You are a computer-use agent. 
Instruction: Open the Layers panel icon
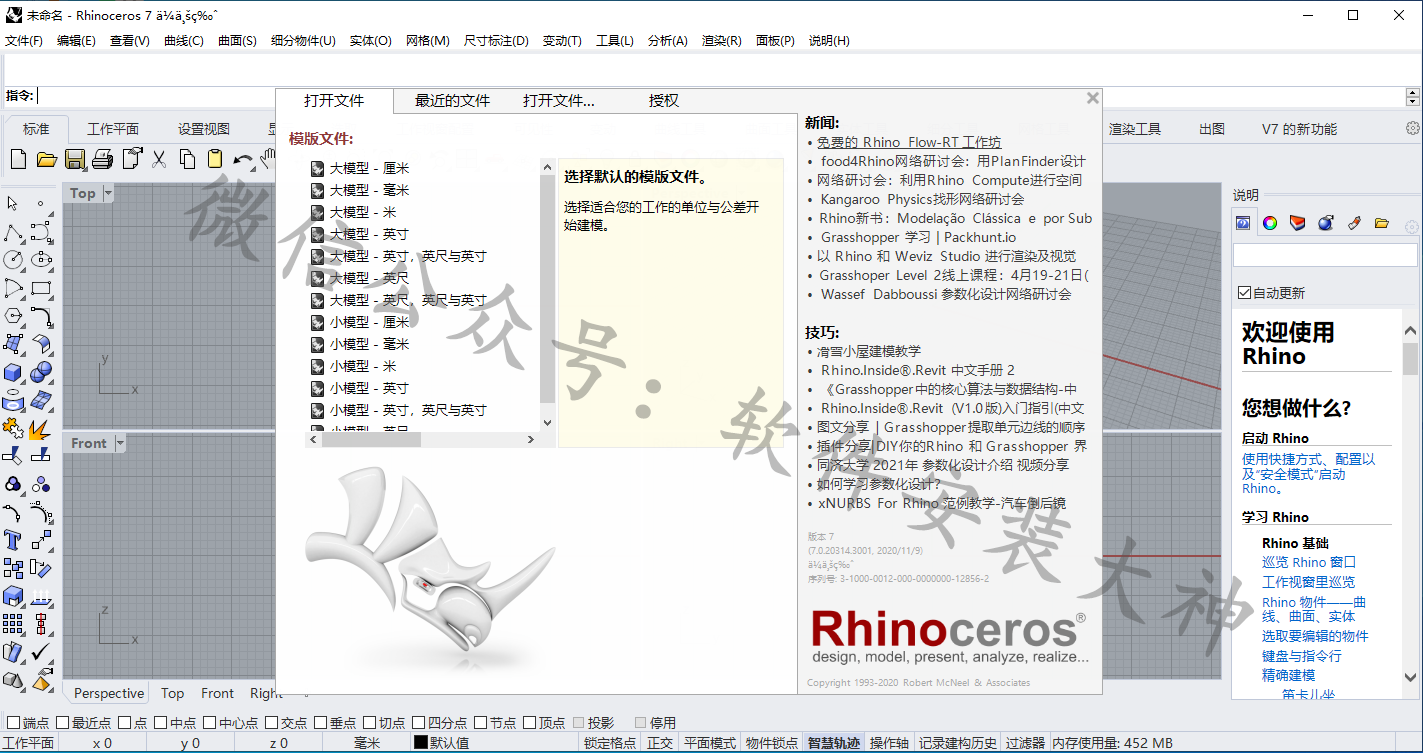tap(1298, 223)
